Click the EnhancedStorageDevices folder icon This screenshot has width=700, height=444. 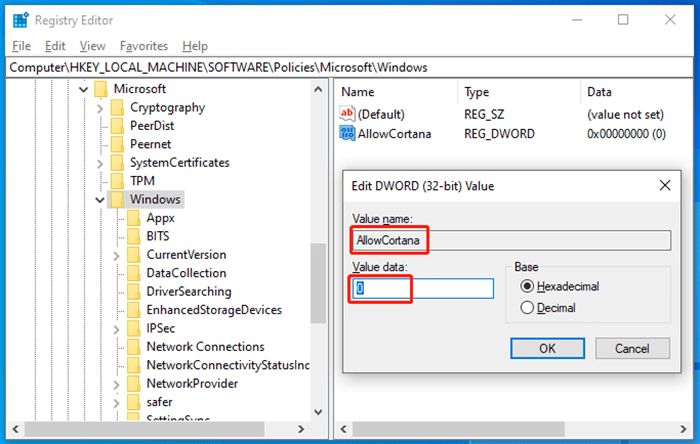[134, 310]
